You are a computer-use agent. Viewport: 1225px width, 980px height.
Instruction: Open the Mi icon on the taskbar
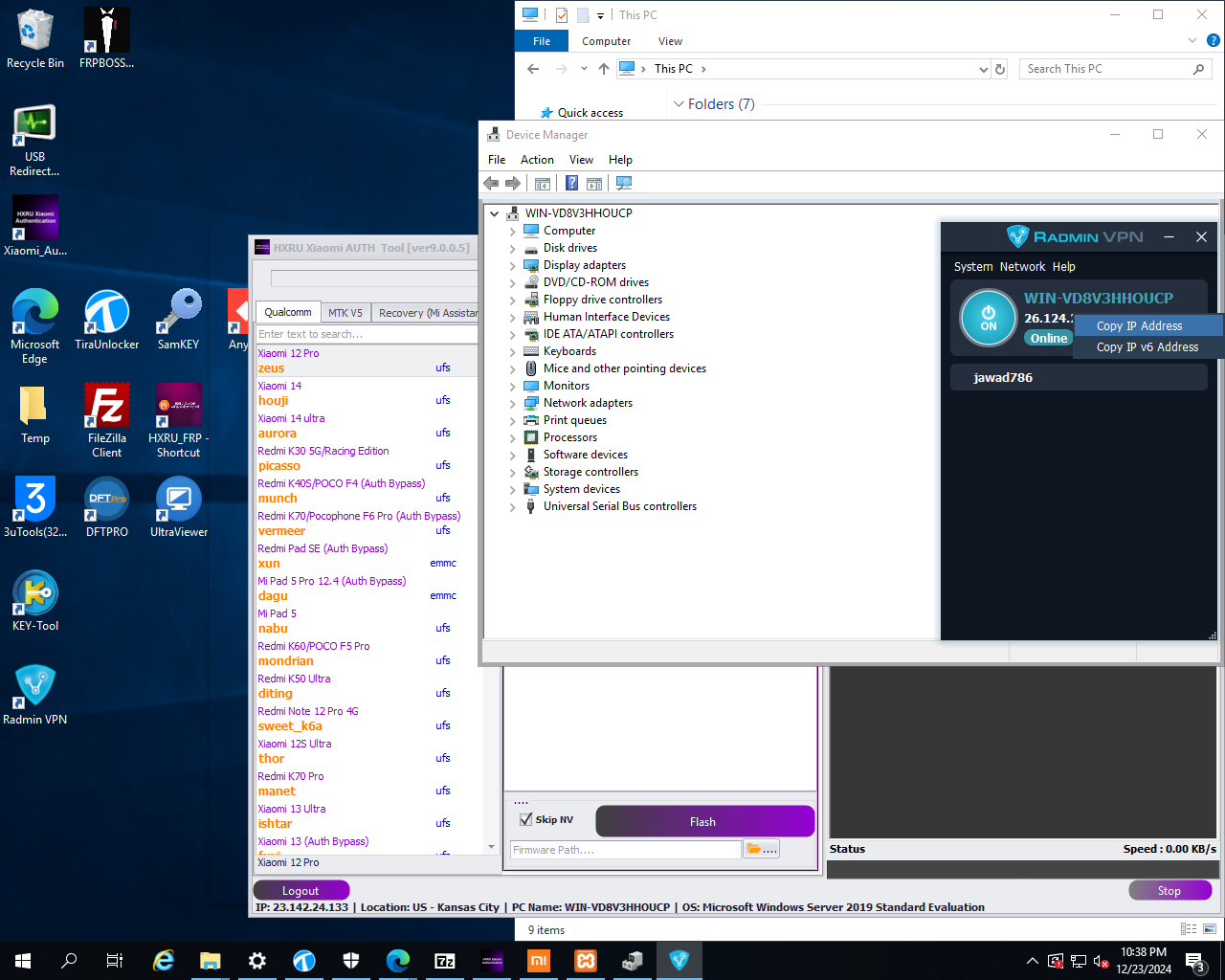coord(539,960)
